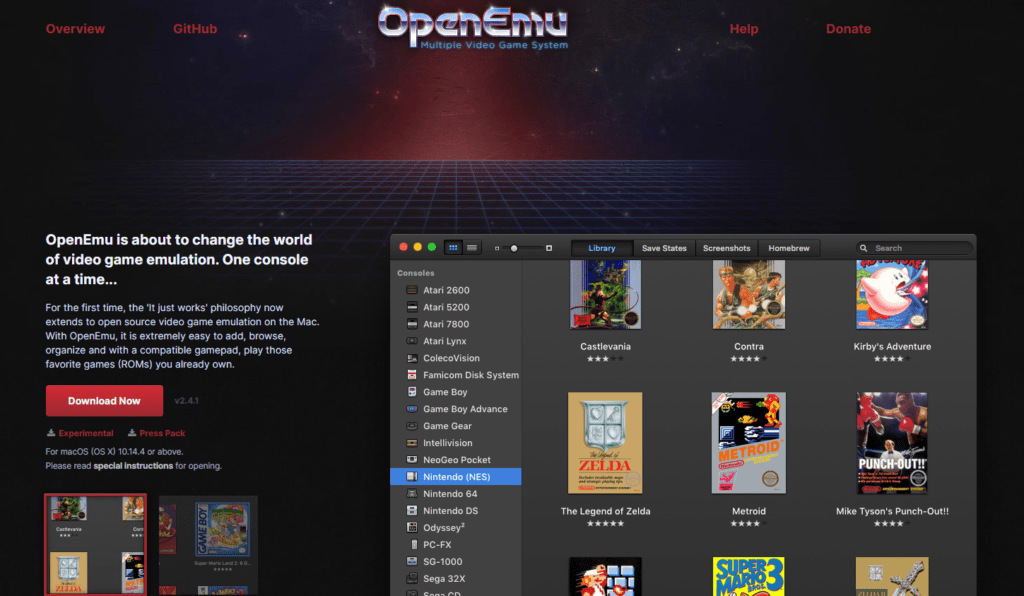Select The Legend of Zelda cover
Image resolution: width=1024 pixels, height=596 pixels.
pyautogui.click(x=605, y=443)
